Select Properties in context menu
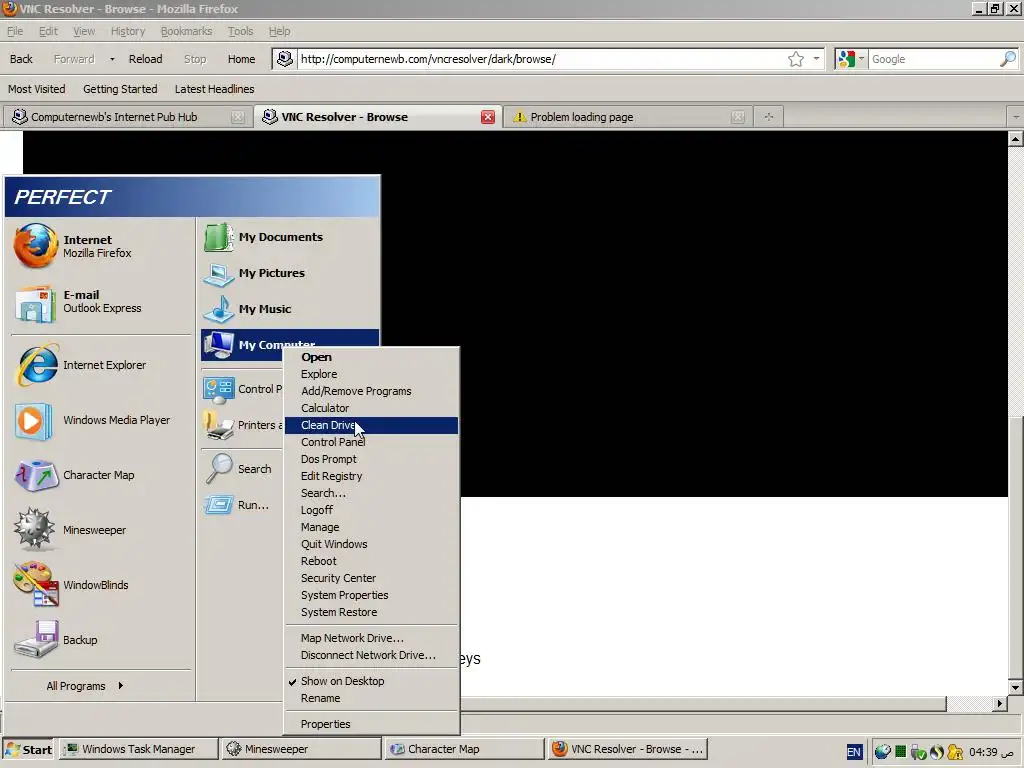This screenshot has height=768, width=1024. (372, 724)
